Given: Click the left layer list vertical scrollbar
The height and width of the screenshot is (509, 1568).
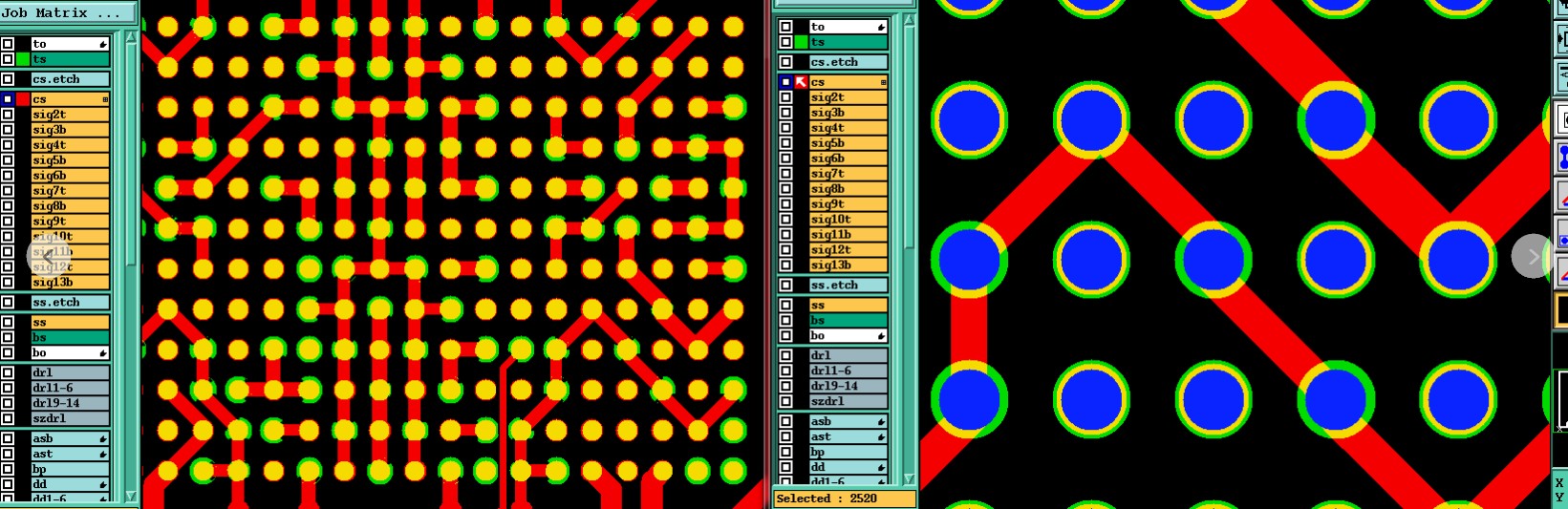Looking at the screenshot, I should (132, 266).
